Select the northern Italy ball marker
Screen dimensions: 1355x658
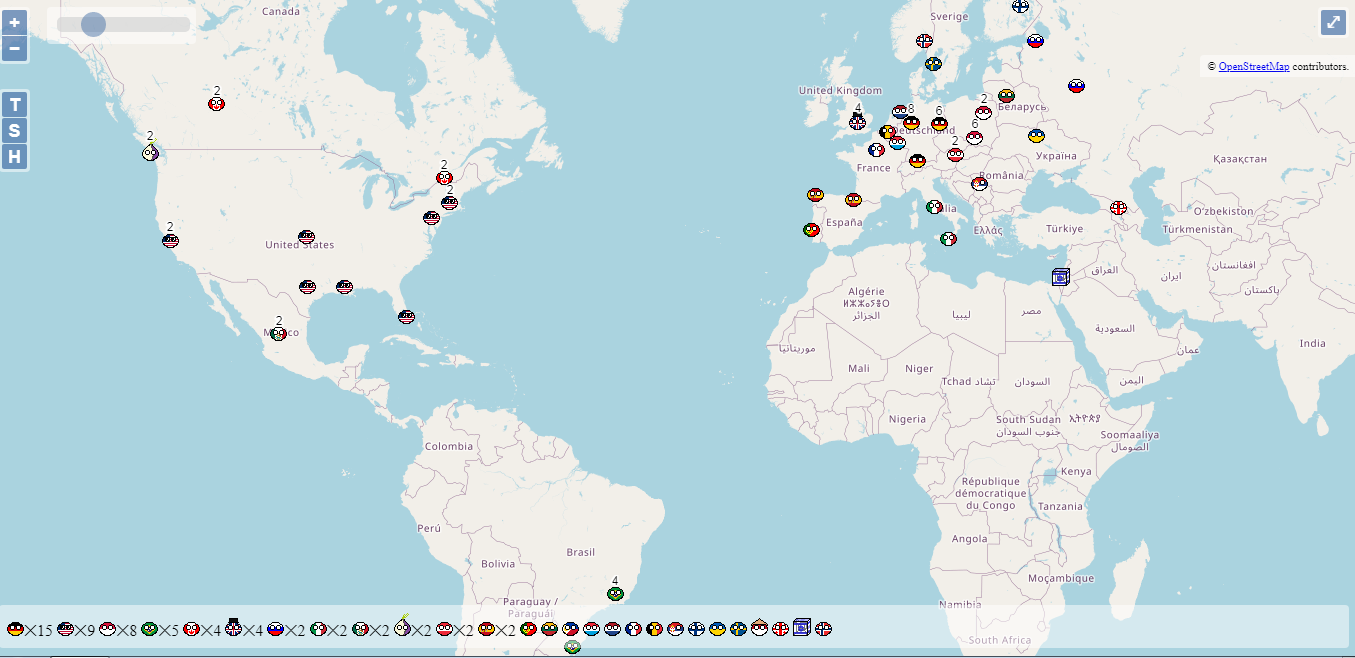tap(934, 207)
